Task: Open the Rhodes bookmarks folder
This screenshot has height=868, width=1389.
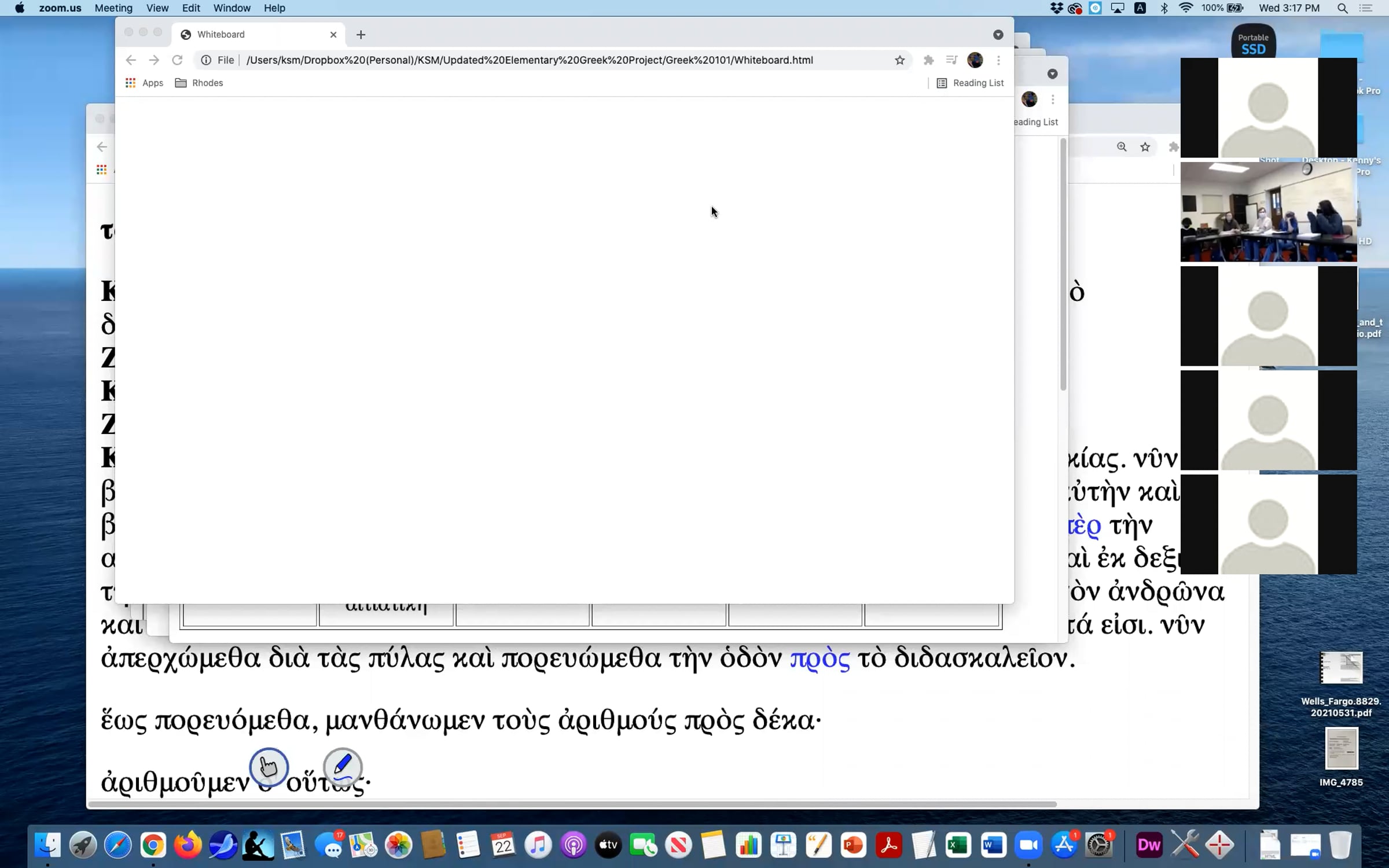Action: pyautogui.click(x=199, y=83)
